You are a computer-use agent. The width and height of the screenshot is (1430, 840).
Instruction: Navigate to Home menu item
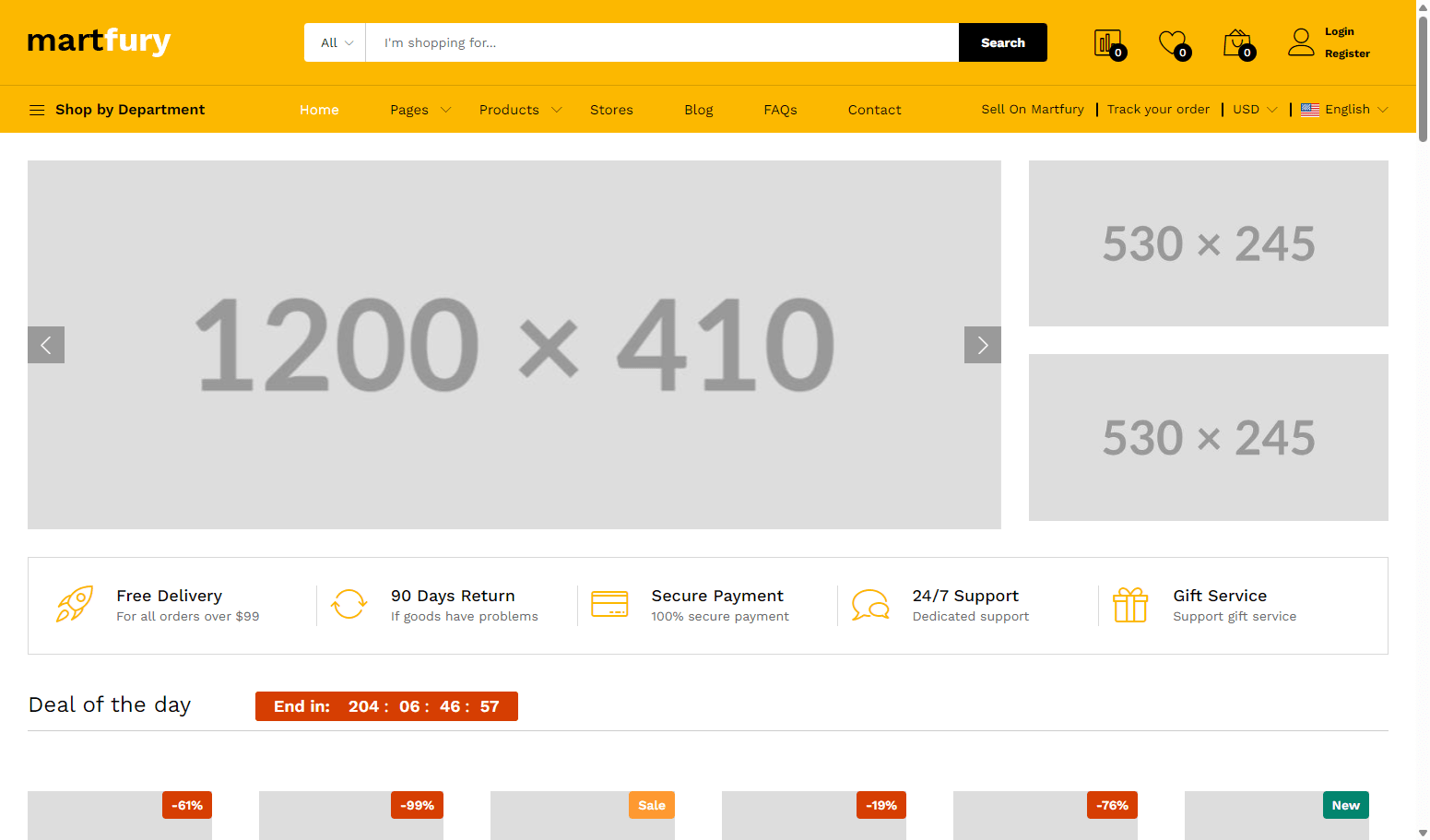coord(319,110)
